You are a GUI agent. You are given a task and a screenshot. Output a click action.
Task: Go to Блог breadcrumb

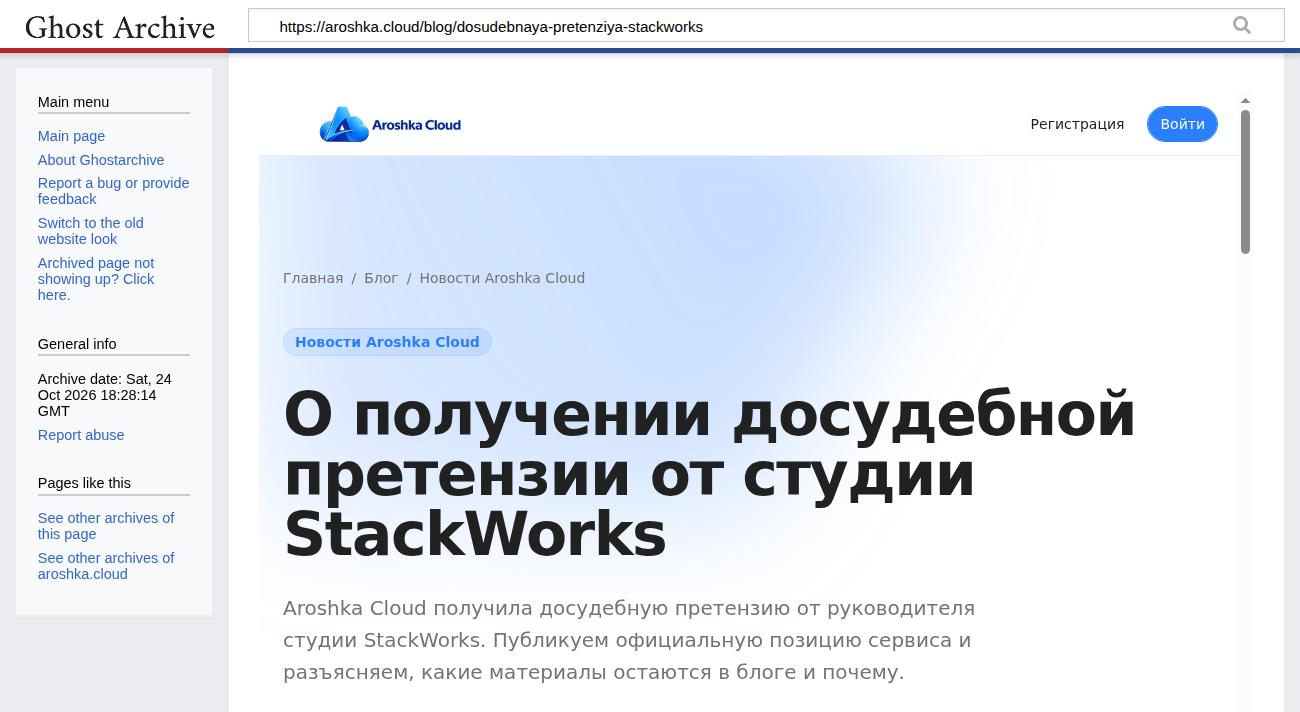(x=381, y=278)
